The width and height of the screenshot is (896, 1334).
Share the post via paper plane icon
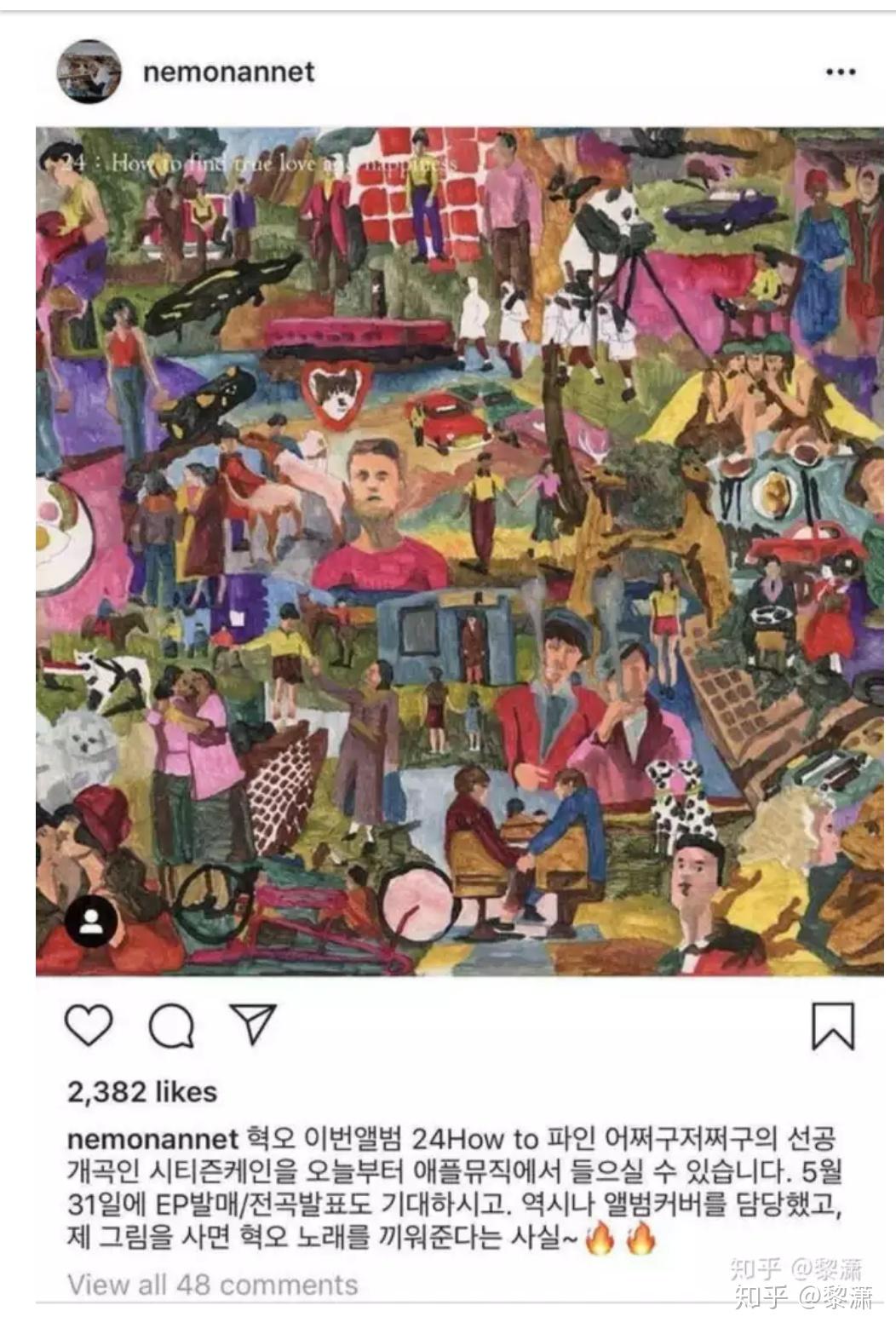point(253,1023)
